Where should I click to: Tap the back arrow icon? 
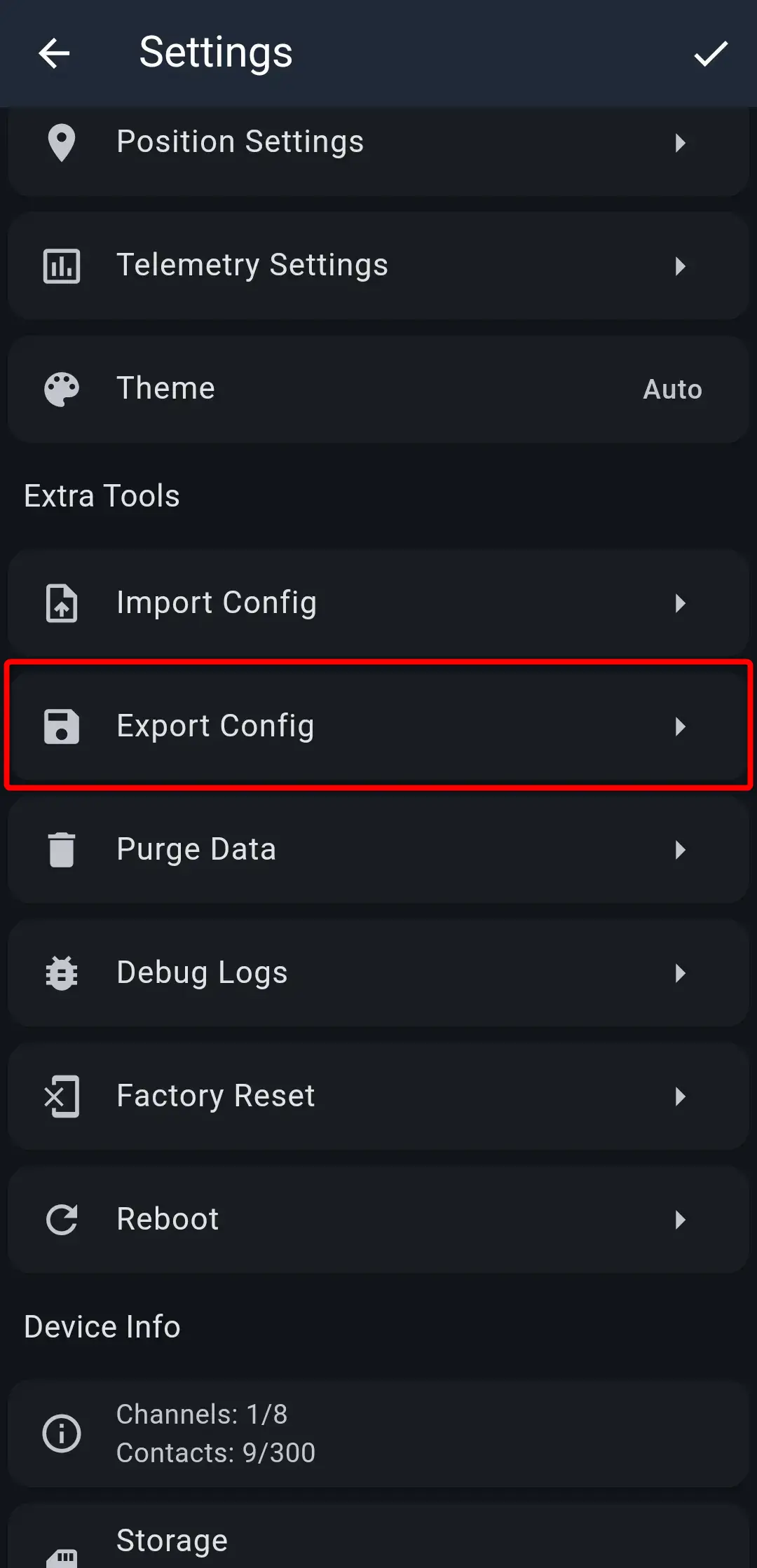(x=54, y=53)
